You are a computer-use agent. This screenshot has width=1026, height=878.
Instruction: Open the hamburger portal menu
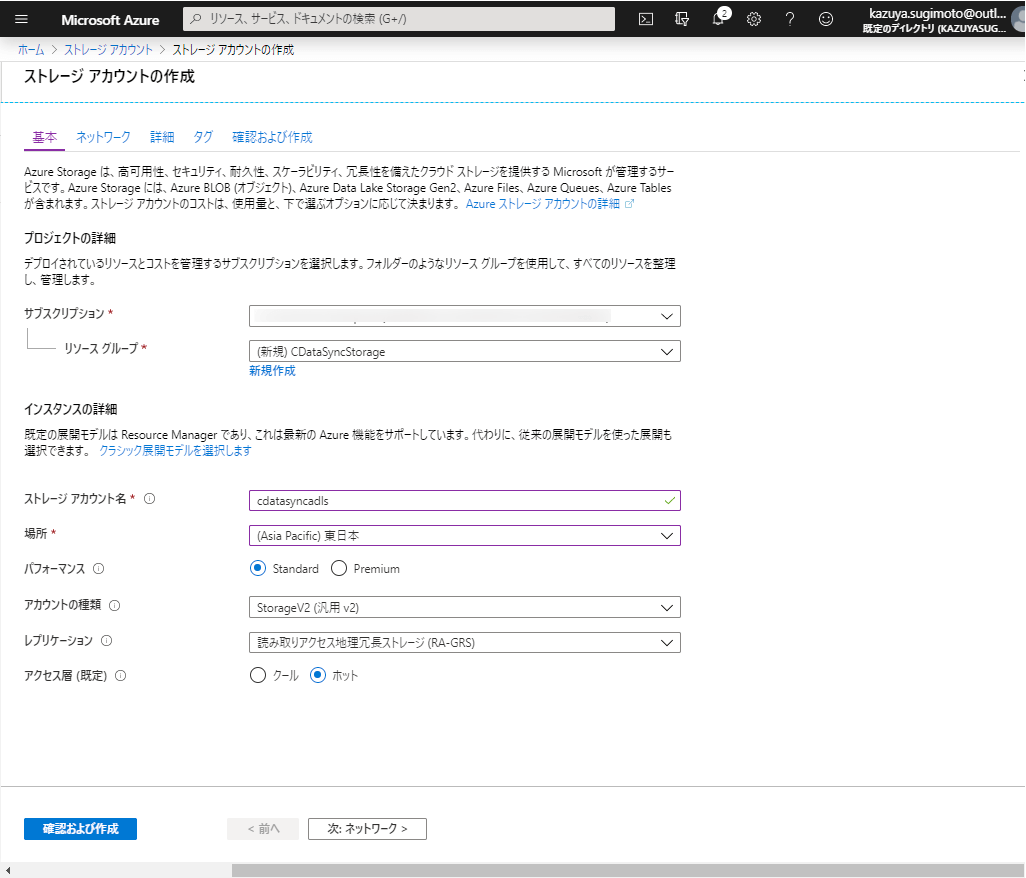[21, 19]
